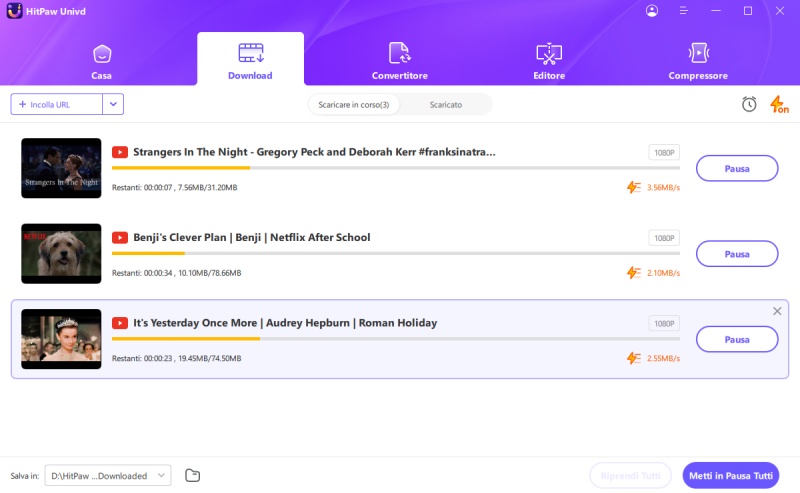Click the 2.10MB/s speed value

point(663,273)
